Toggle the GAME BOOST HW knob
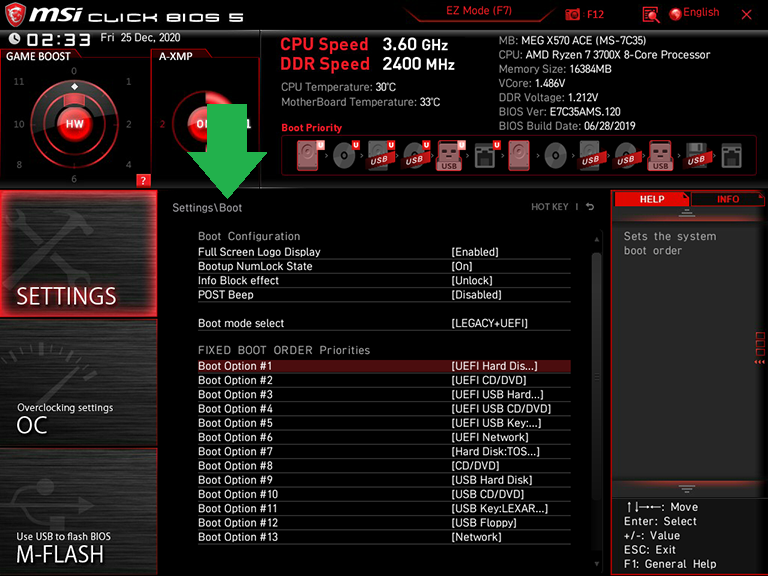The width and height of the screenshot is (768, 576). click(74, 123)
